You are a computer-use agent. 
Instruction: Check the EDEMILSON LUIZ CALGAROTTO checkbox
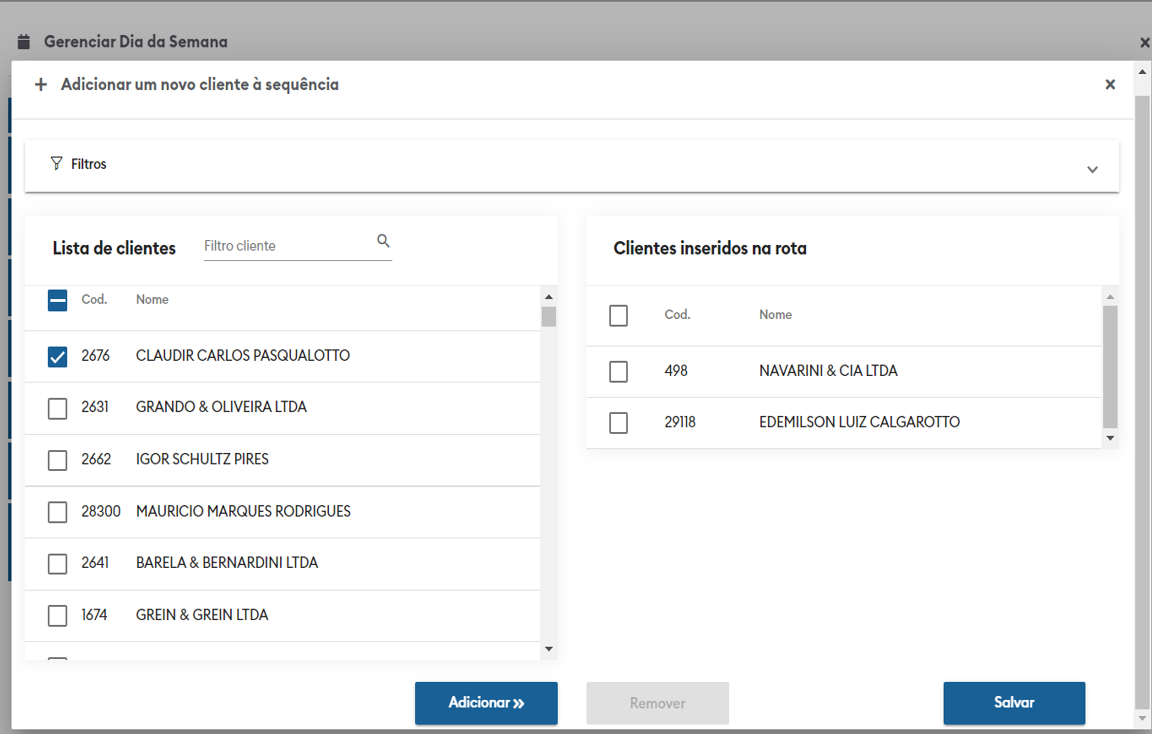tap(619, 423)
